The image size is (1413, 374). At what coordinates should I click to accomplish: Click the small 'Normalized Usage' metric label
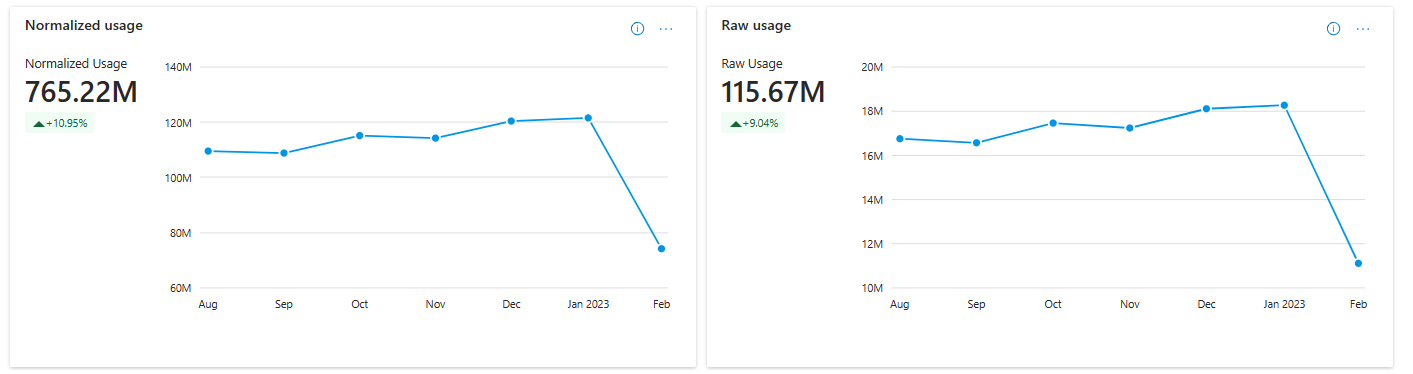point(76,64)
